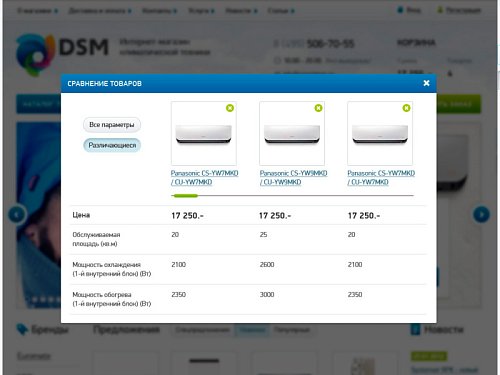Switch to the Популярные tab
The width and height of the screenshot is (500, 375).
292,330
